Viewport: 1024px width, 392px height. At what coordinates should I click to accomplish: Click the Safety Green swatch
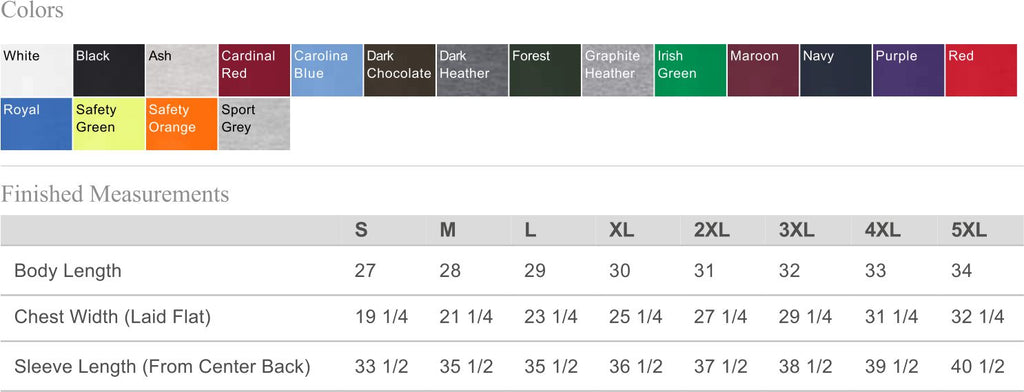pyautogui.click(x=108, y=124)
